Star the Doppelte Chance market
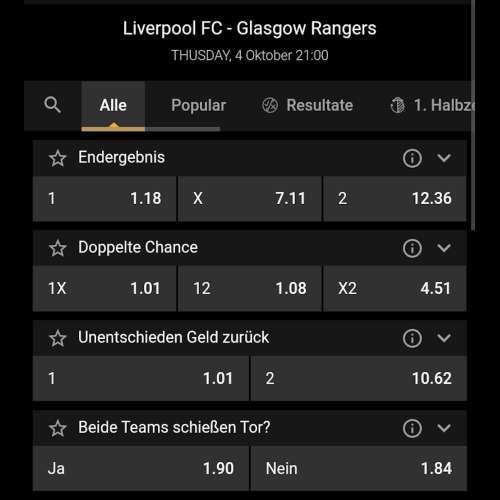 coord(58,248)
